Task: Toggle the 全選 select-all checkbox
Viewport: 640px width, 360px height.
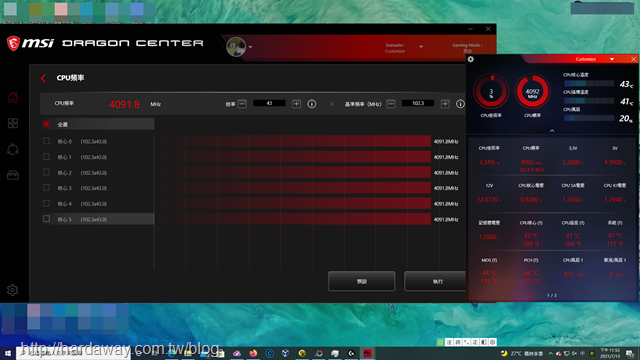Action: (x=47, y=124)
